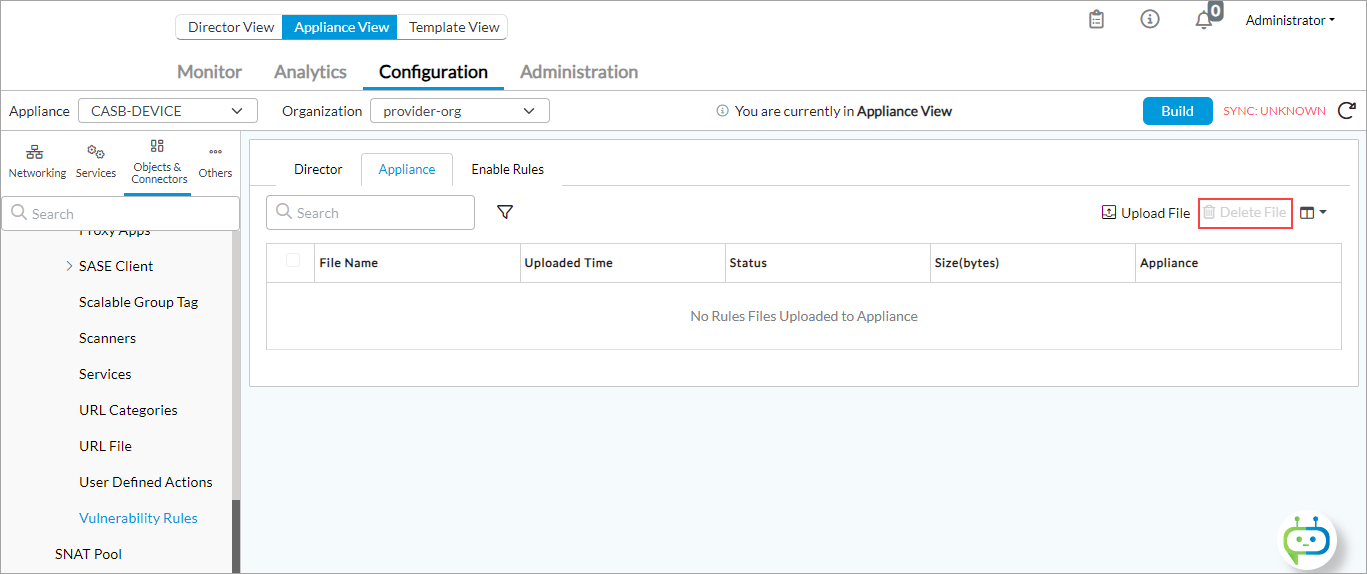Open the Organization dropdown provider-org
The image size is (1367, 574).
[459, 111]
